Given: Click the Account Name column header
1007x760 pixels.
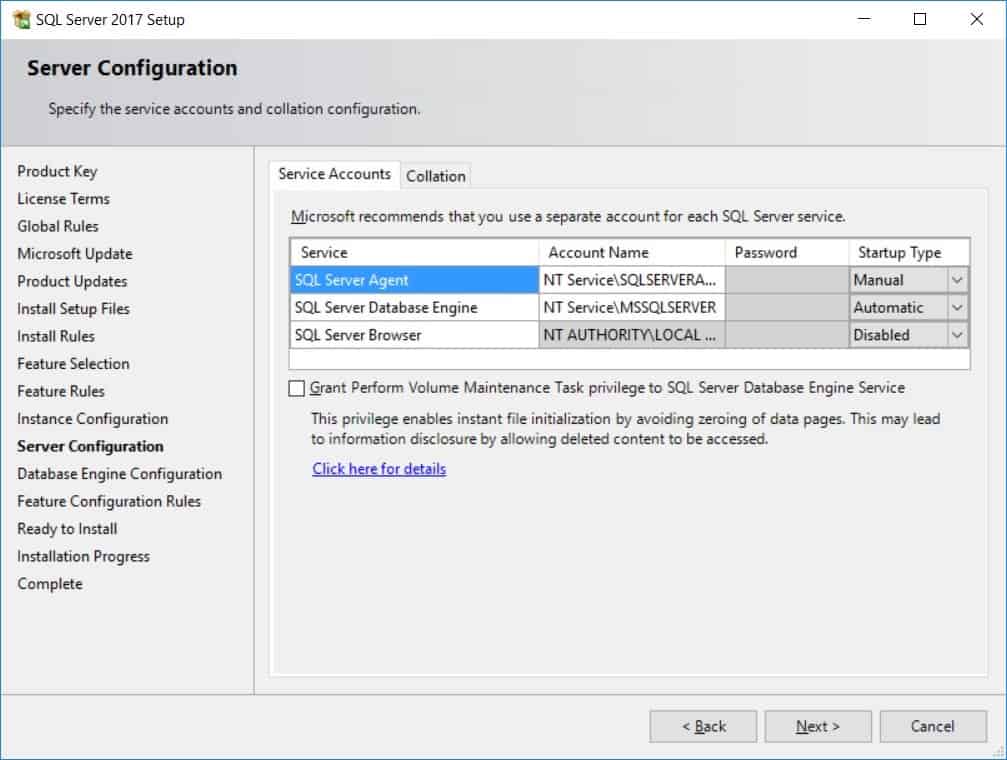Looking at the screenshot, I should click(632, 252).
